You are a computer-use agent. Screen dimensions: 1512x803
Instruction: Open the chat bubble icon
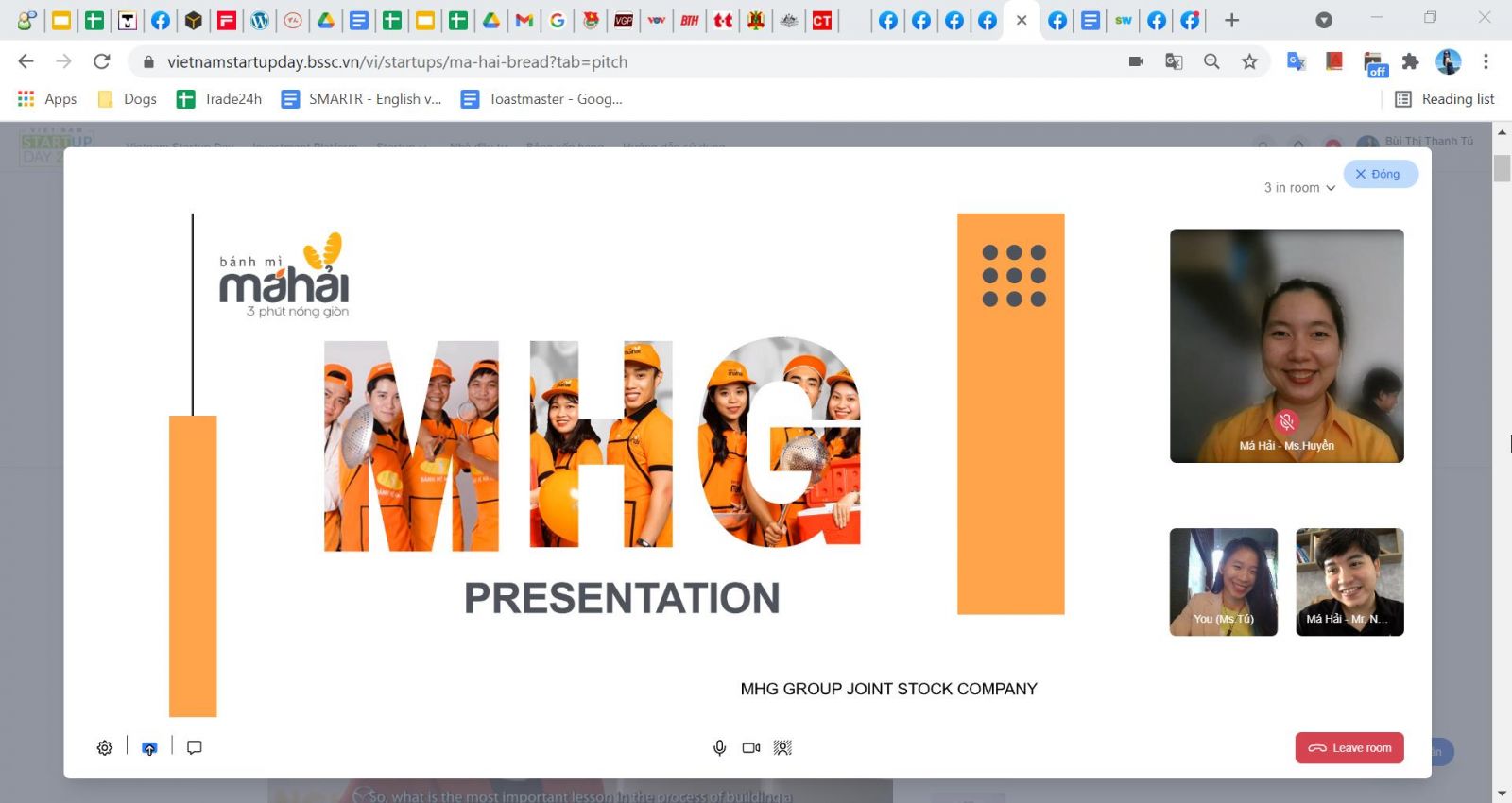pyautogui.click(x=195, y=747)
